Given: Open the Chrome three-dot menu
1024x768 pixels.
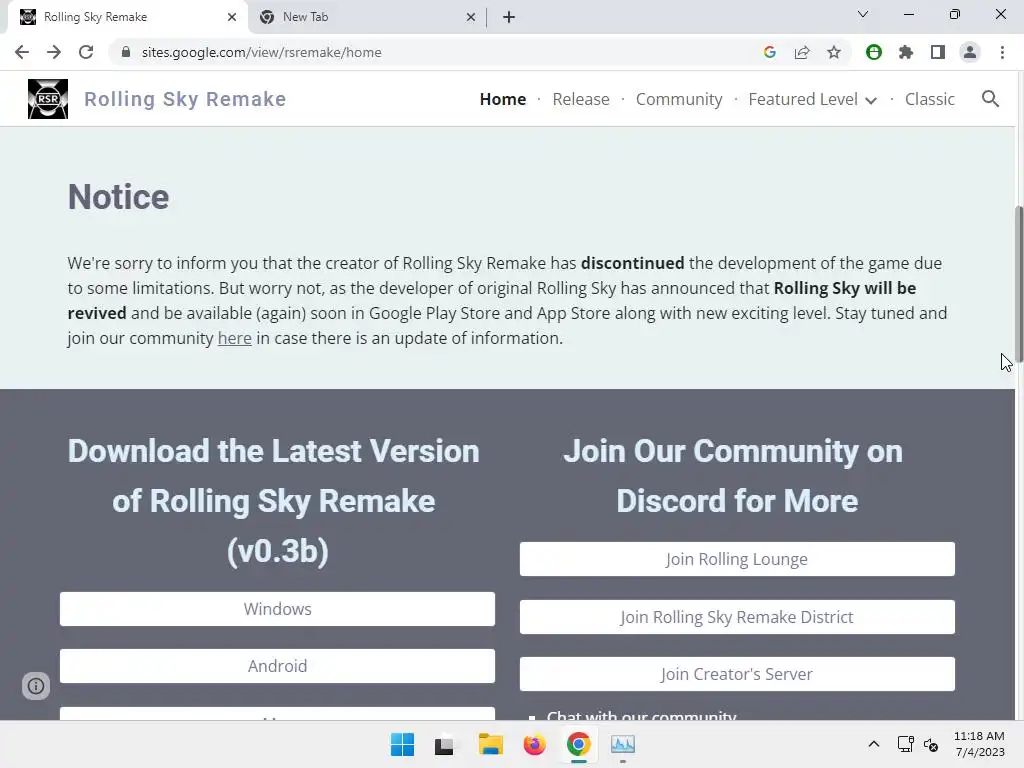Looking at the screenshot, I should pyautogui.click(x=1002, y=52).
